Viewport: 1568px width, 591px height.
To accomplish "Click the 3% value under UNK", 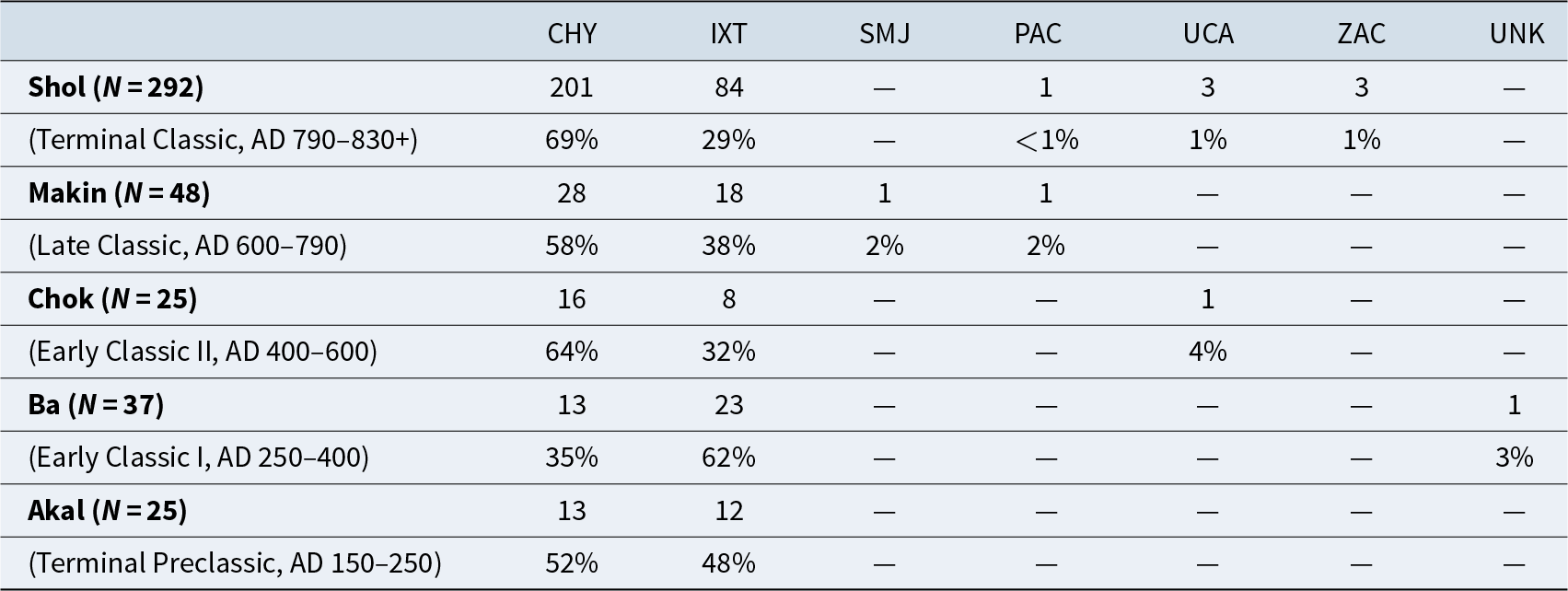I will 1515,458.
